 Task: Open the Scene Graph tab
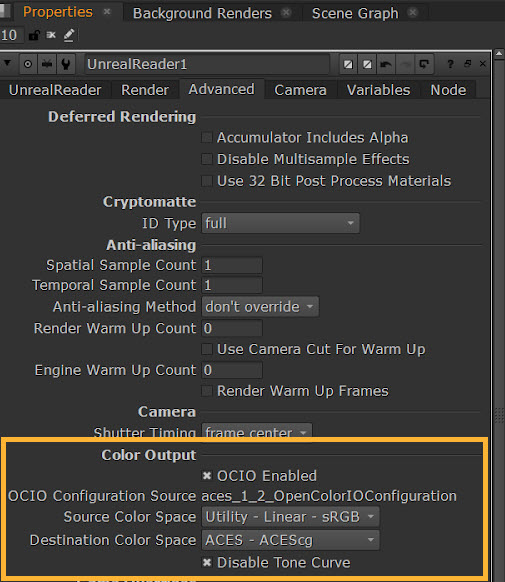pos(355,13)
